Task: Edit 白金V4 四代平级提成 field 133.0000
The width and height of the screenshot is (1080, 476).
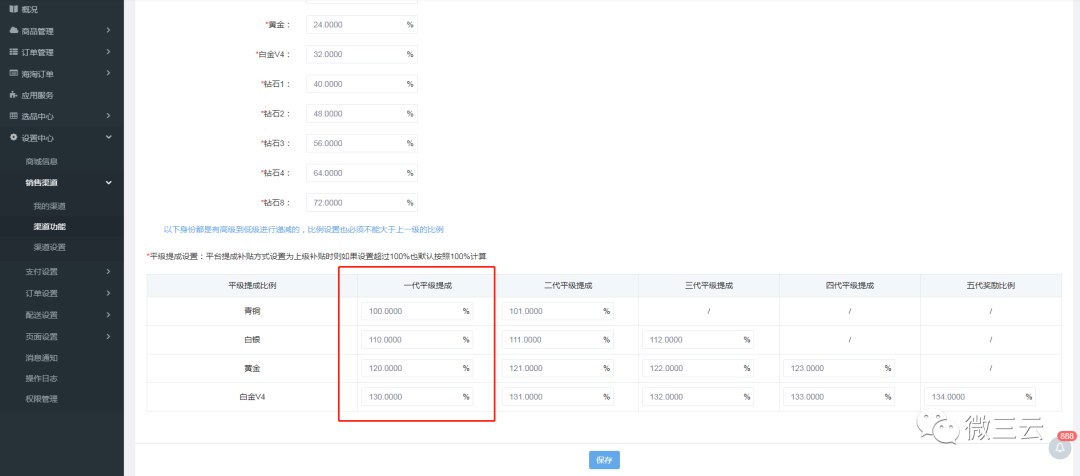Action: pos(839,397)
